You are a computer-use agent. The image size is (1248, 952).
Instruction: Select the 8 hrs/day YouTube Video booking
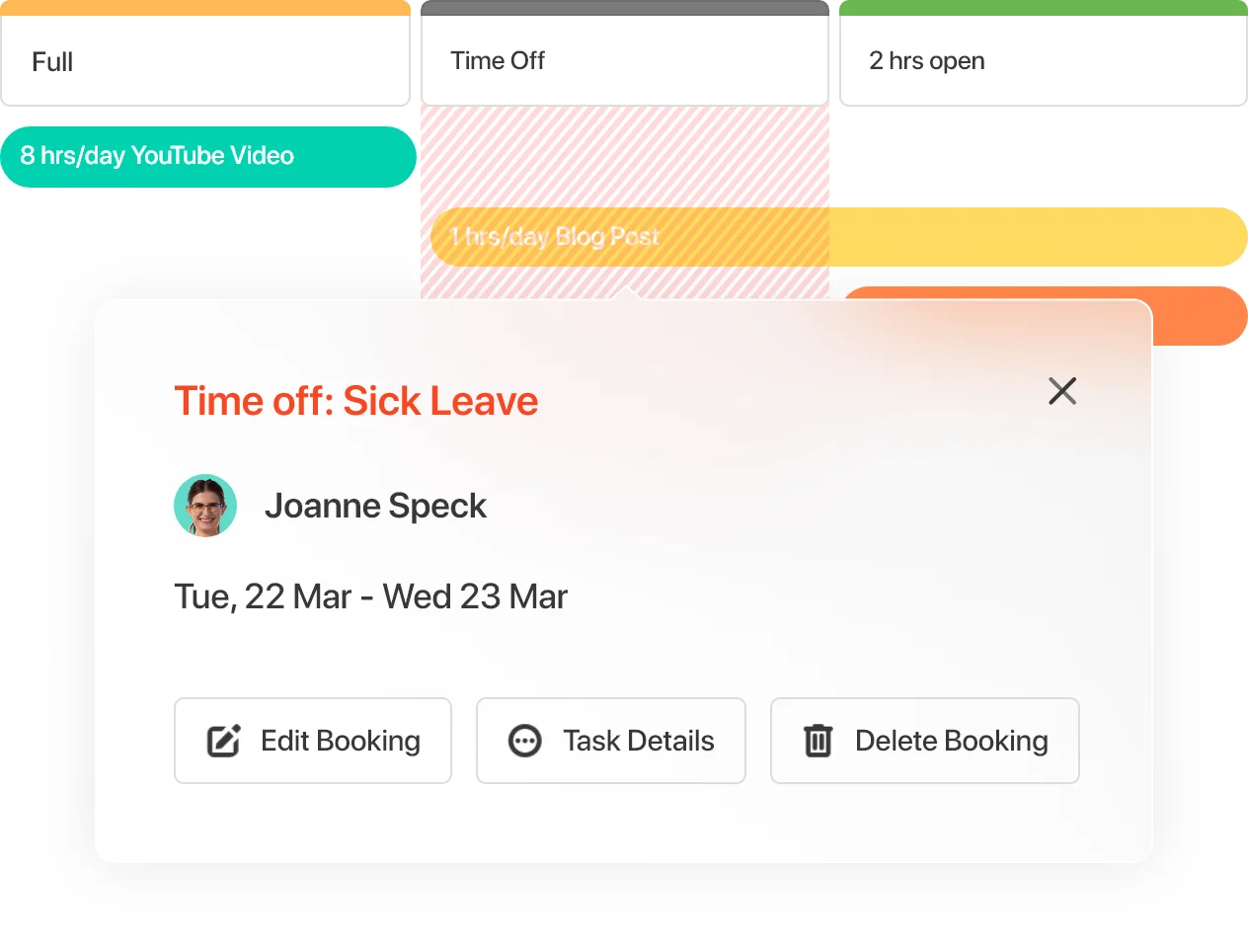[207, 156]
